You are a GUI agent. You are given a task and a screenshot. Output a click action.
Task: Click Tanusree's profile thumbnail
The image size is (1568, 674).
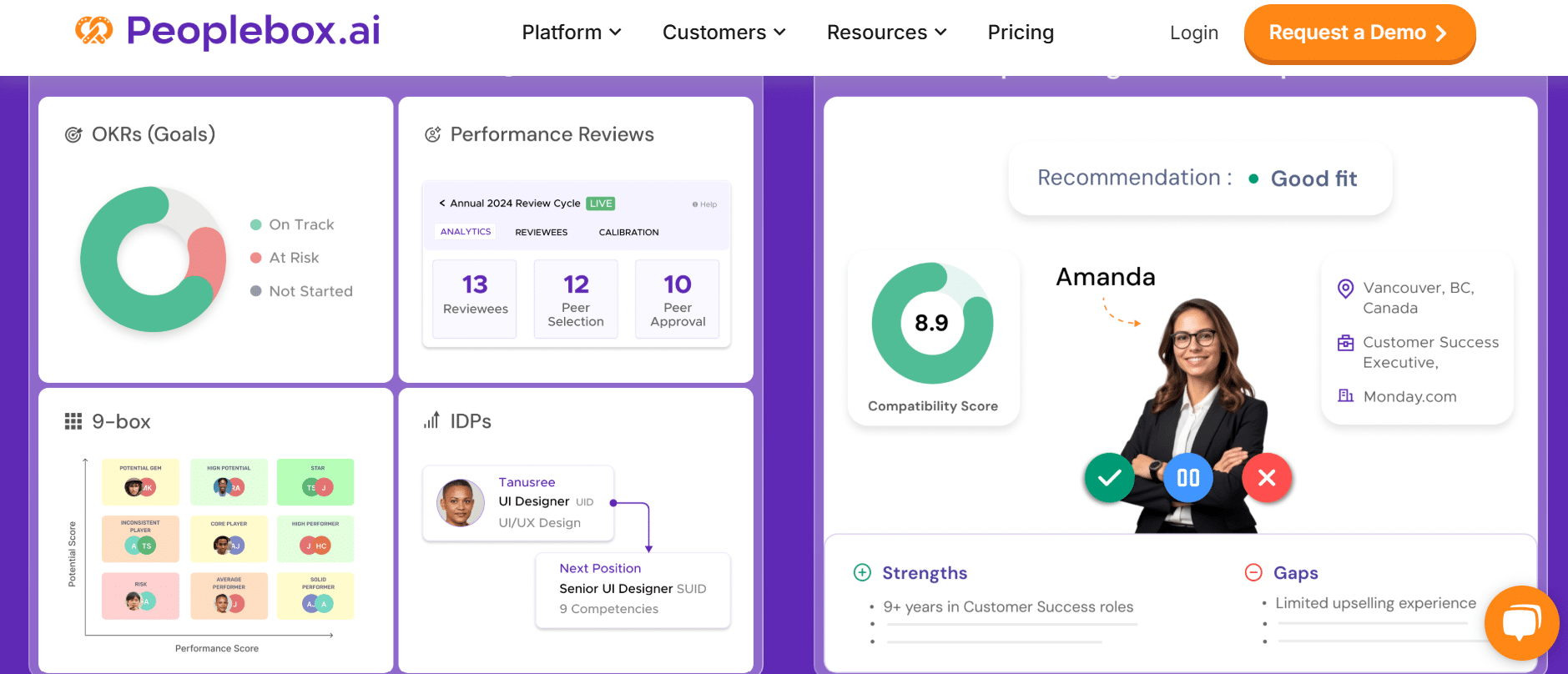(460, 503)
